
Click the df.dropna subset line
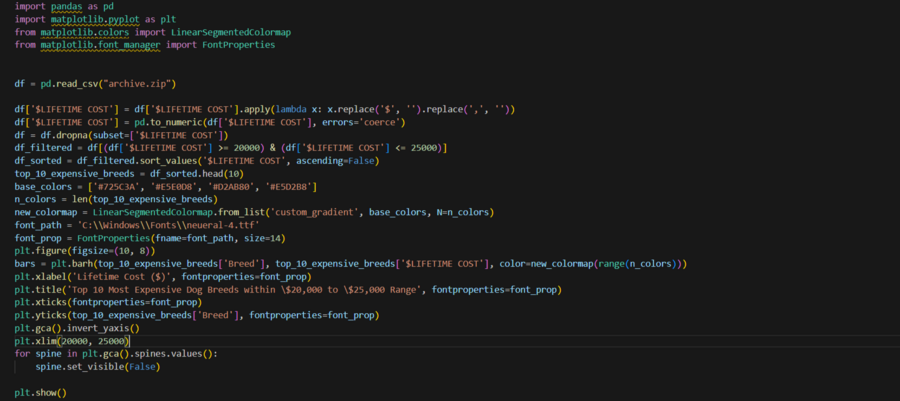click(122, 135)
